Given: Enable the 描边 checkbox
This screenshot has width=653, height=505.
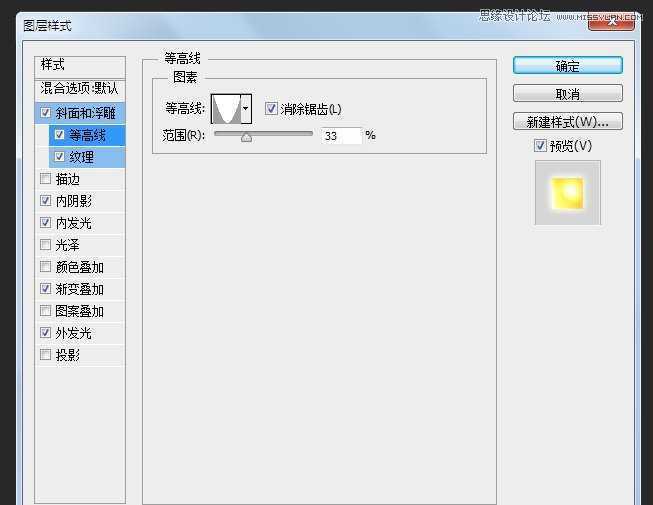Looking at the screenshot, I should point(45,179).
